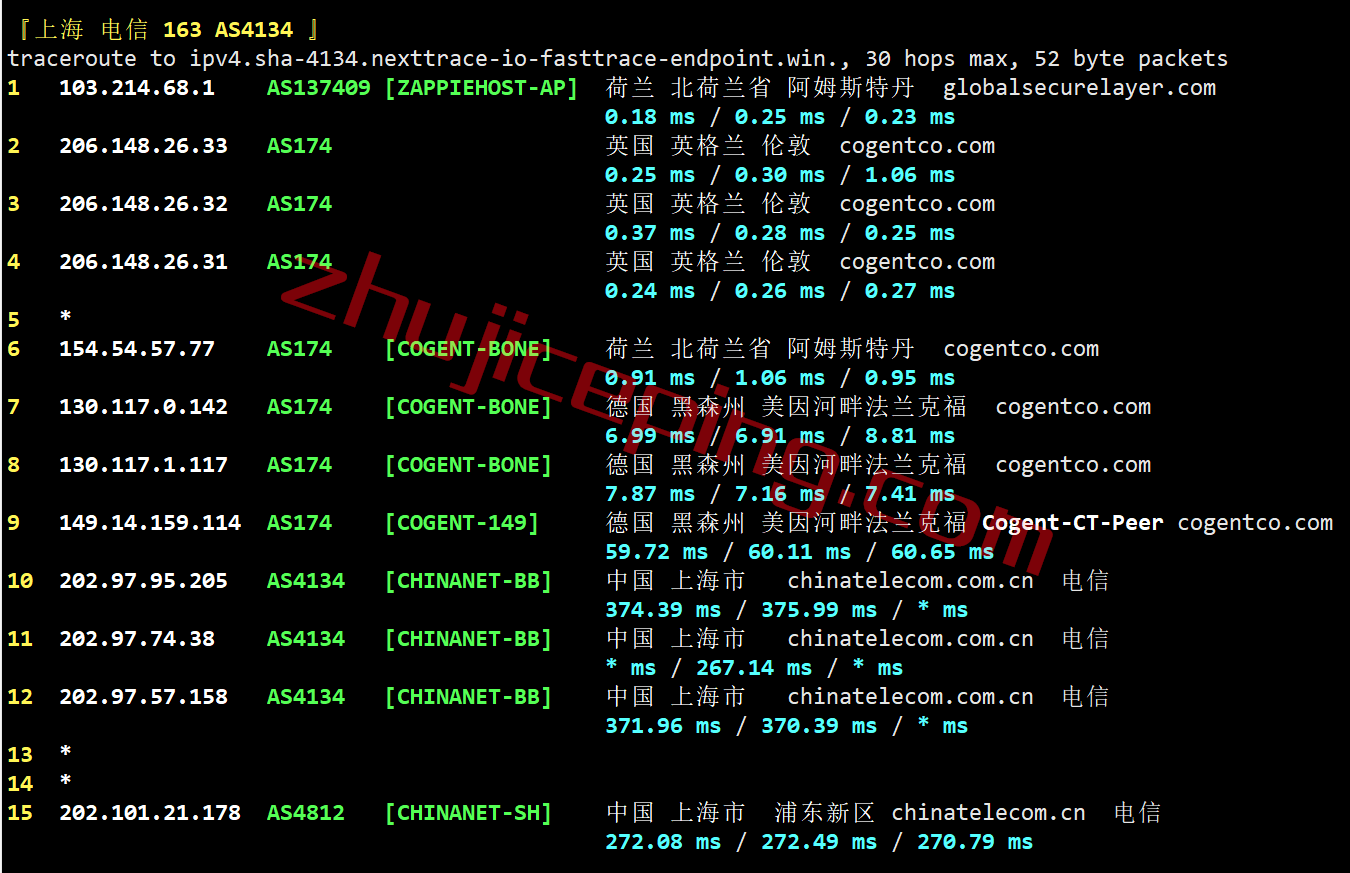Click the 7.87 ms latency value

[650, 494]
